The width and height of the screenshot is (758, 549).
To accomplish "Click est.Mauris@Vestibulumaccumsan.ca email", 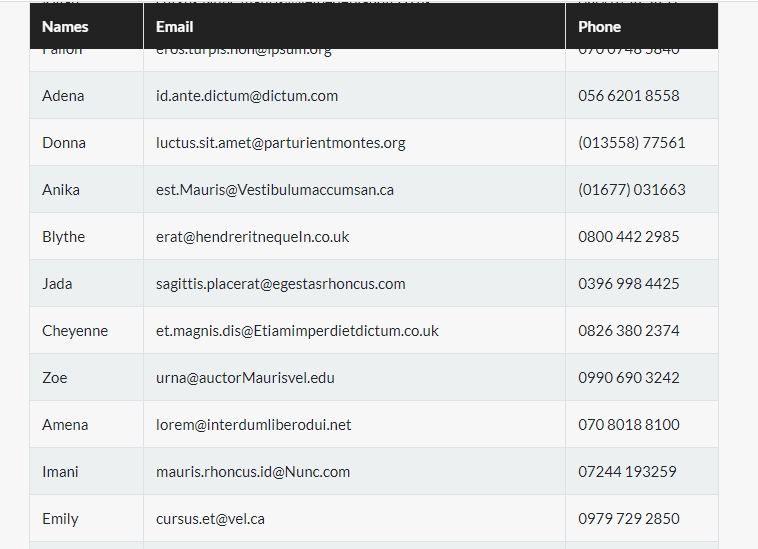I will click(275, 189).
